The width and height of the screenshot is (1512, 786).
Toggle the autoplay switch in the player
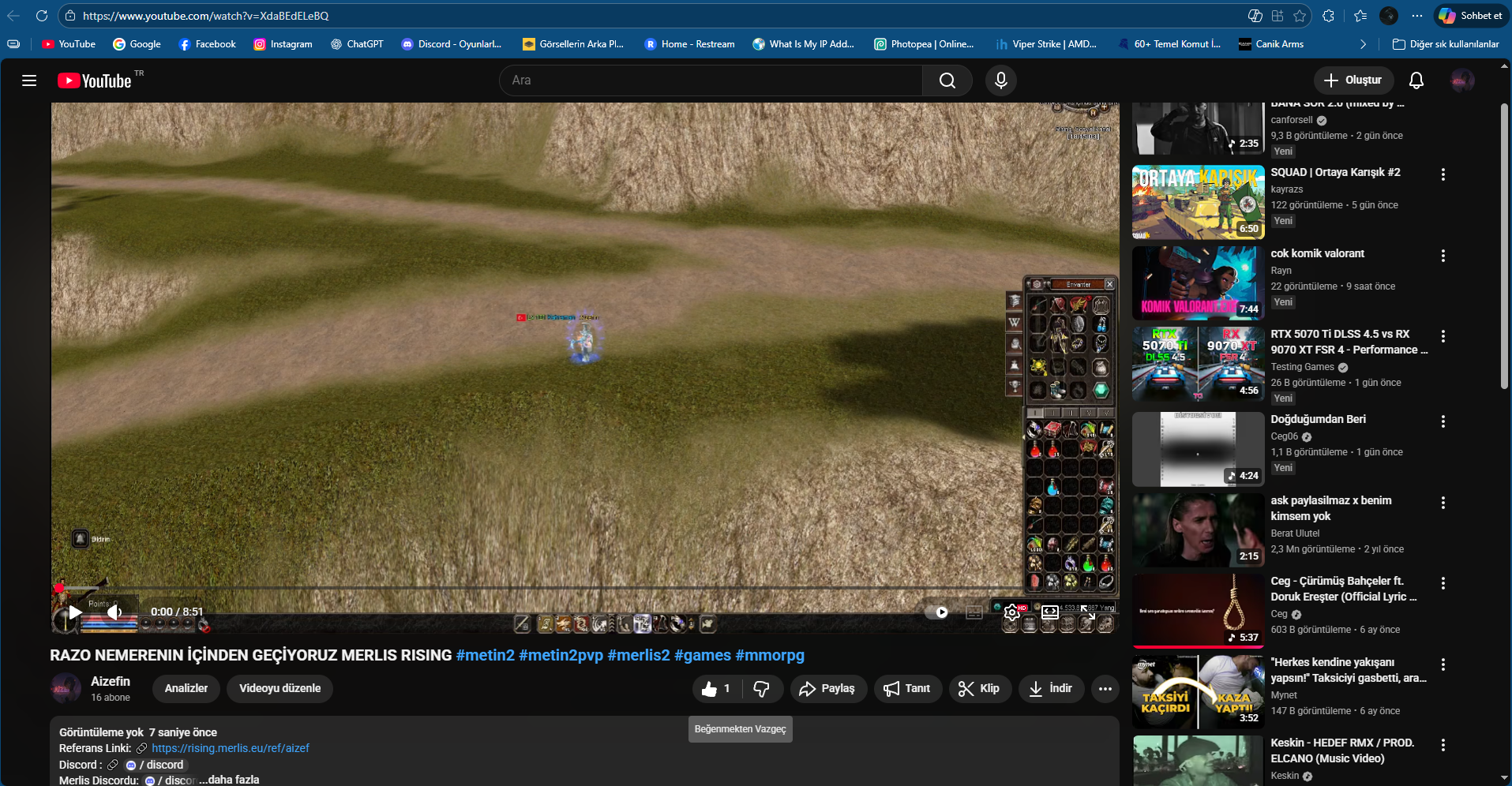[x=936, y=612]
